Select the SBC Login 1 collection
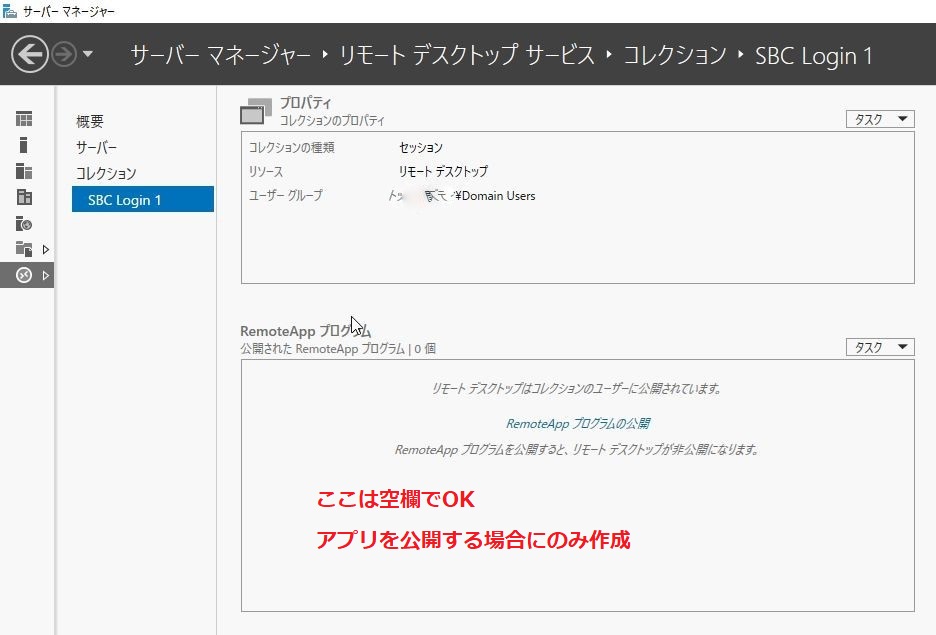Viewport: 936px width, 635px height. click(x=143, y=199)
